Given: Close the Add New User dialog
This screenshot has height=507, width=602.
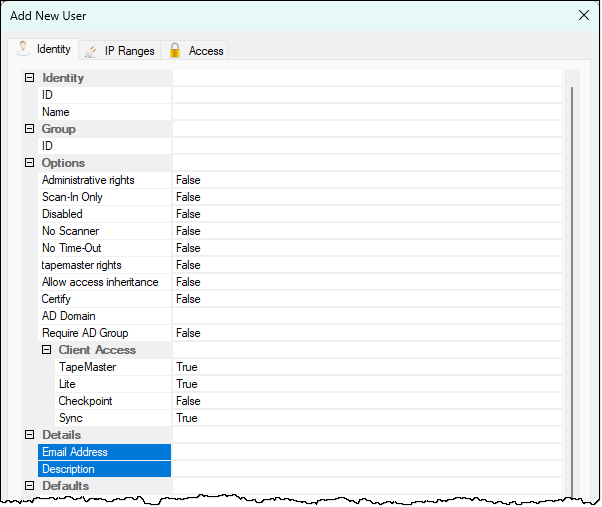Looking at the screenshot, I should [x=584, y=15].
